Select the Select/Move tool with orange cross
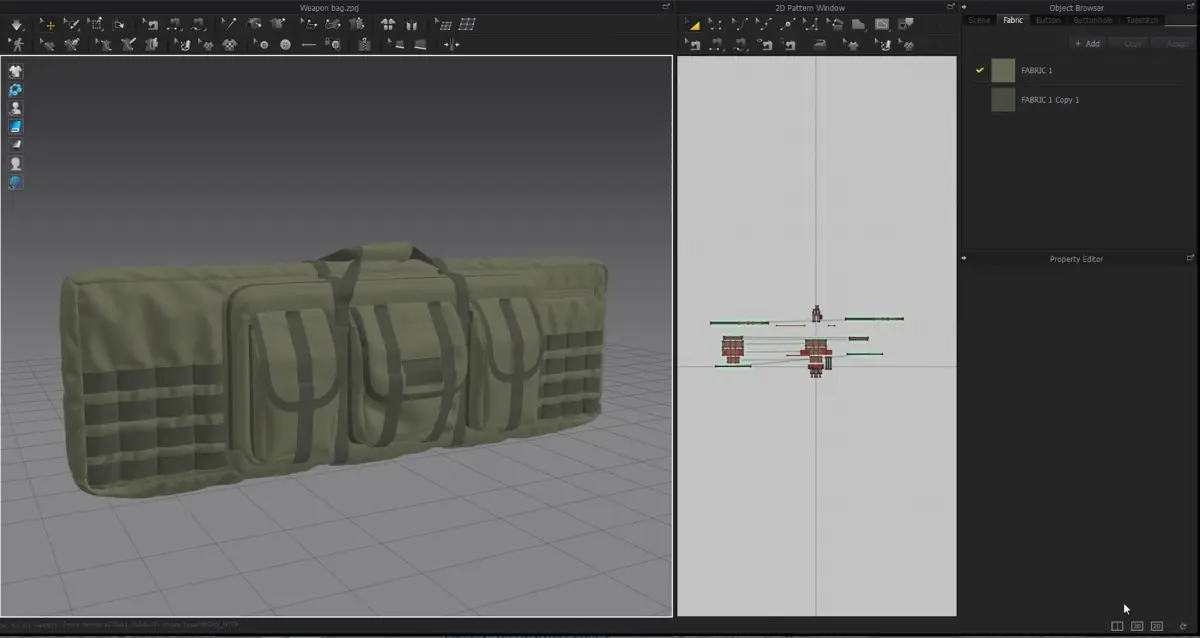The width and height of the screenshot is (1200, 638). pos(48,24)
